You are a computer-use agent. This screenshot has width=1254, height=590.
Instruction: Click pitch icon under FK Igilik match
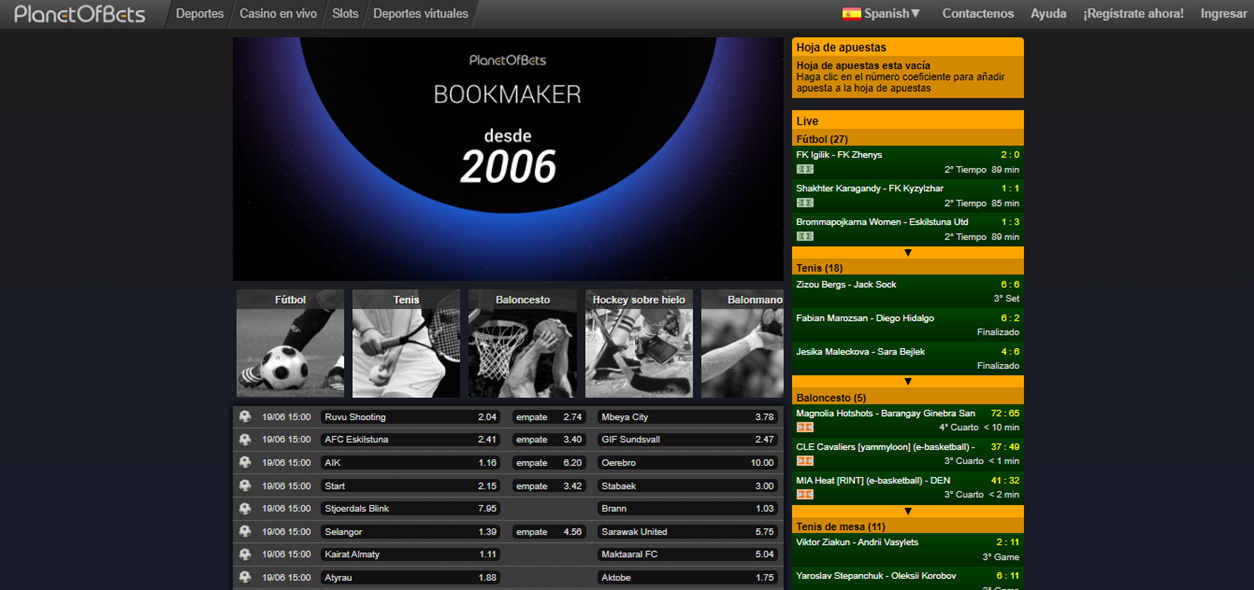coord(805,169)
